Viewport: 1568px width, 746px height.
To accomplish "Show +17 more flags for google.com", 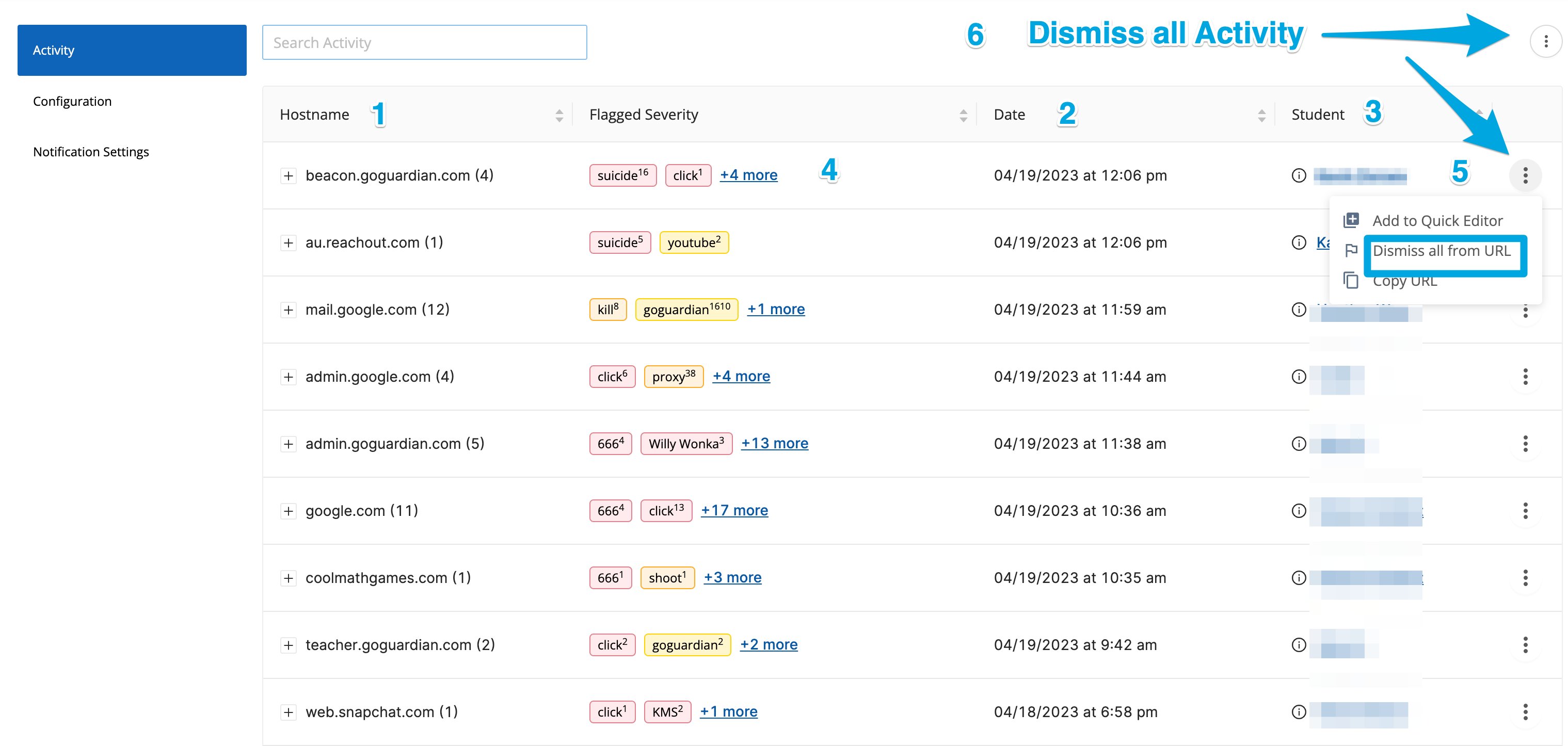I will (734, 510).
